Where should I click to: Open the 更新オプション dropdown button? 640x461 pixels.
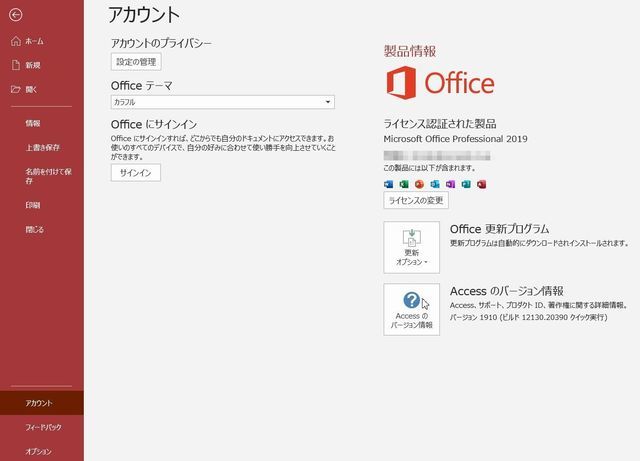(x=411, y=247)
